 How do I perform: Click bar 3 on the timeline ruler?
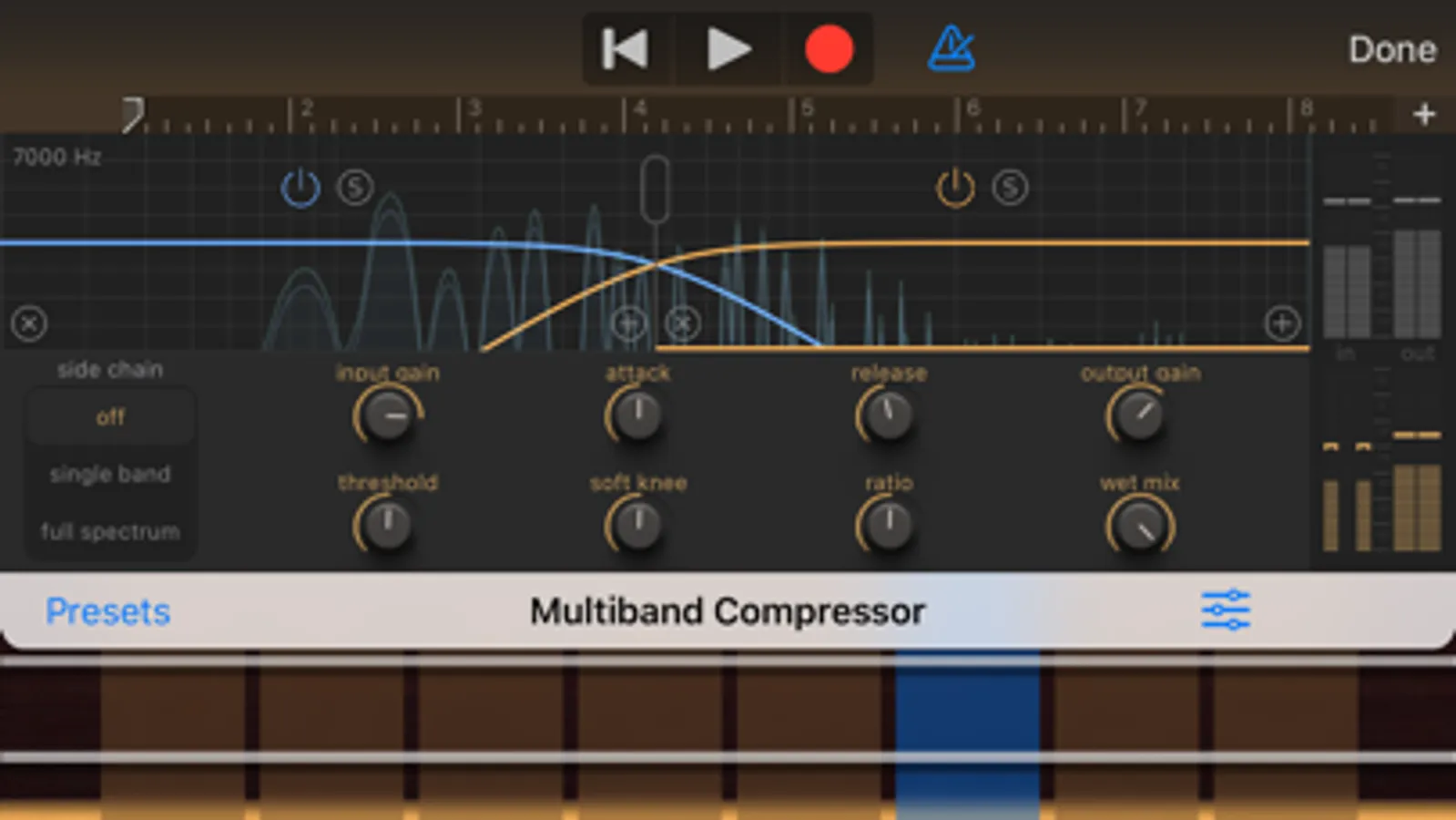473,109
